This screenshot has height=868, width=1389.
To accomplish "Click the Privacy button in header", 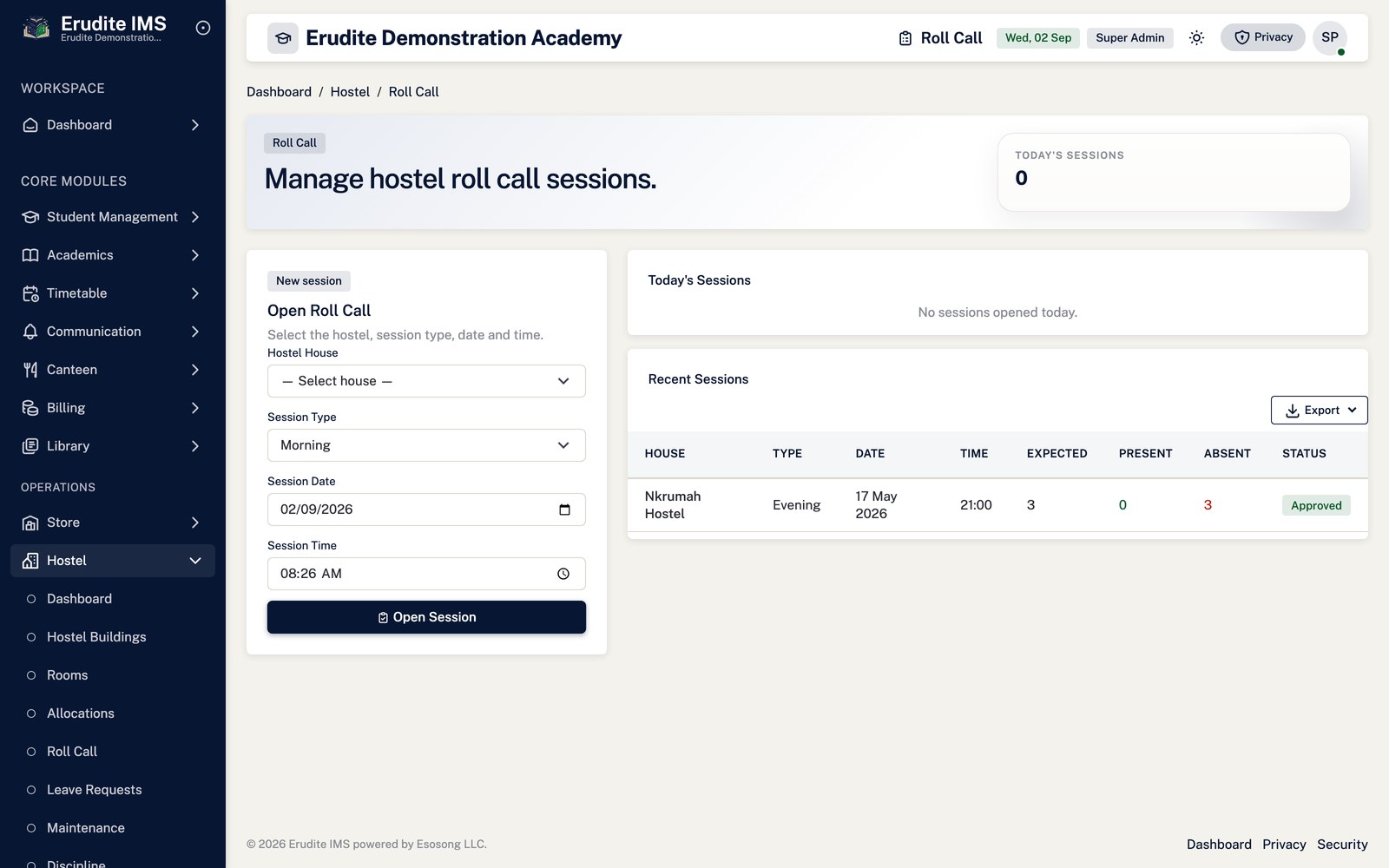I will pos(1263,37).
